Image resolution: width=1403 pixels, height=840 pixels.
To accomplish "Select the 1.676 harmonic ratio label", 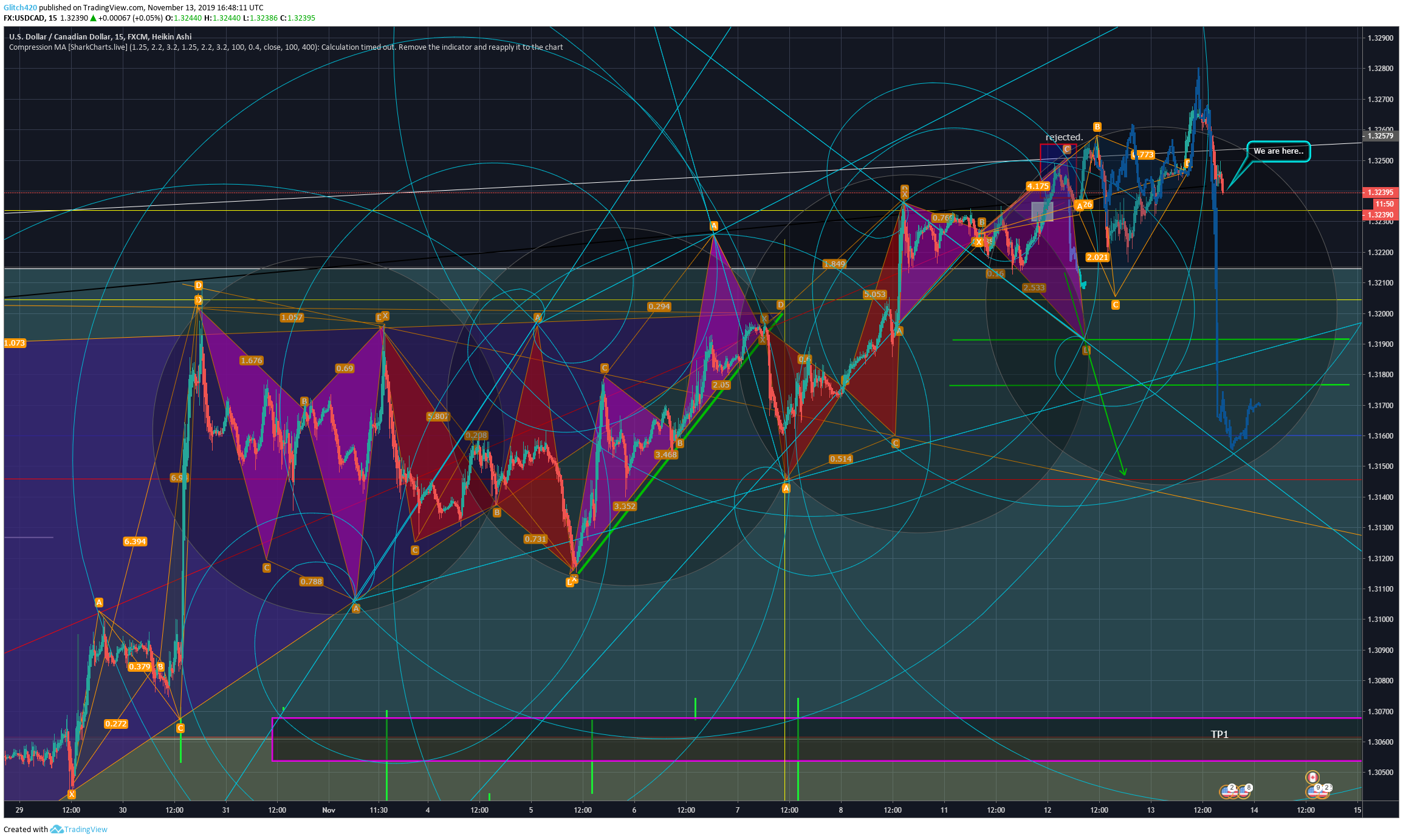I will (252, 361).
